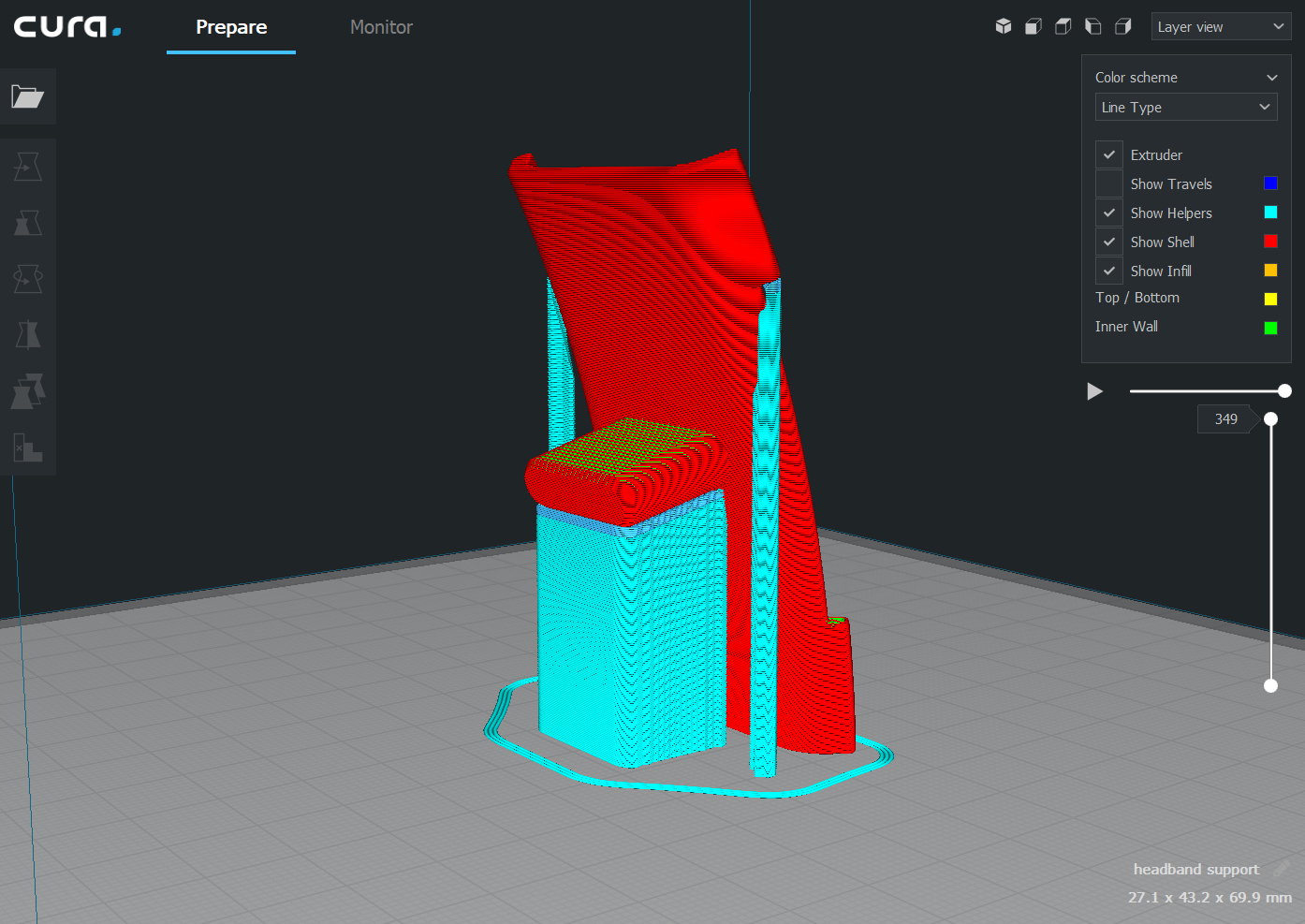Screen dimensions: 1305x924
Task: Switch to the Monitor tab
Action: click(381, 27)
